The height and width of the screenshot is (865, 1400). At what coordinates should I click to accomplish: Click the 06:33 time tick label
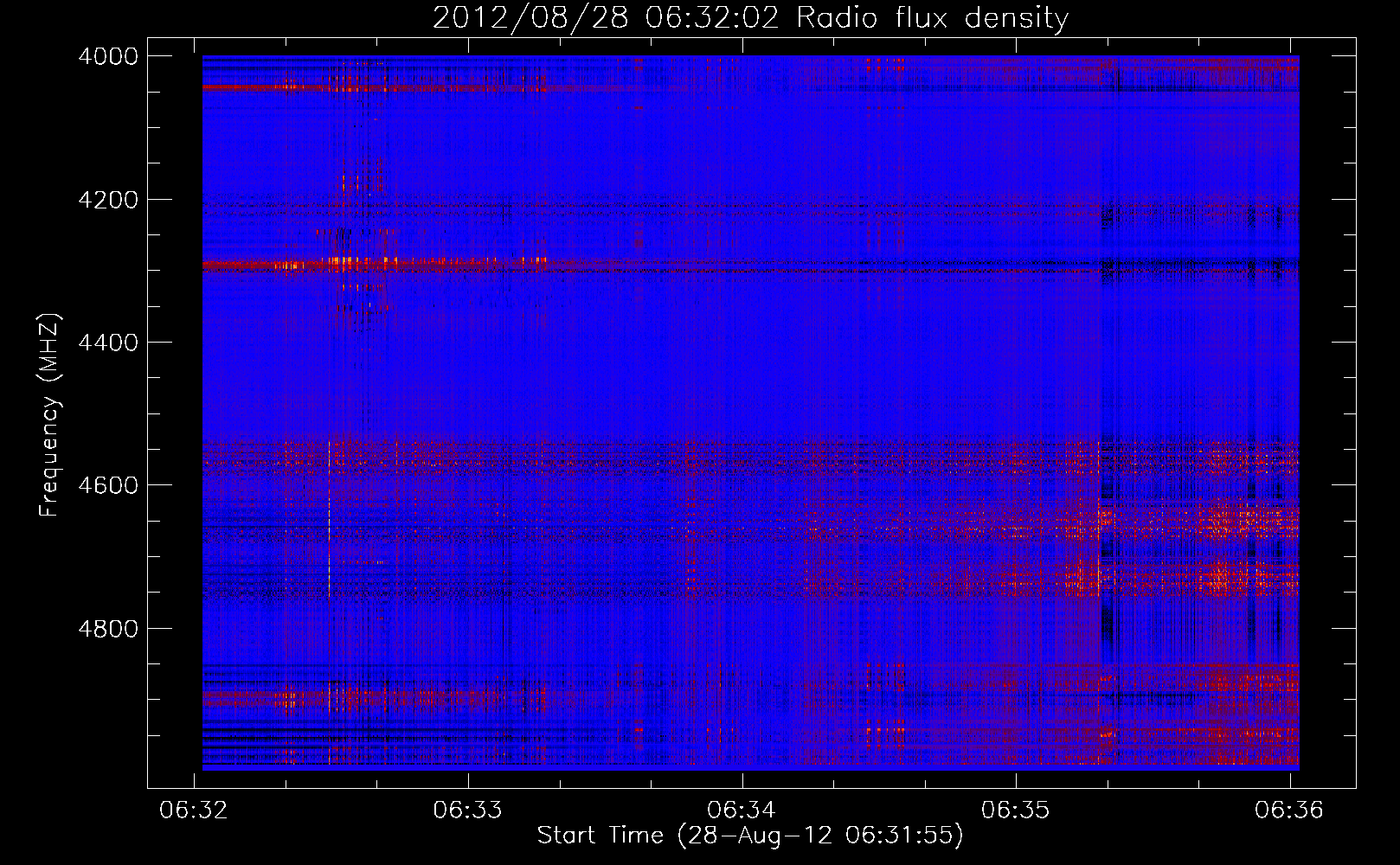click(468, 810)
